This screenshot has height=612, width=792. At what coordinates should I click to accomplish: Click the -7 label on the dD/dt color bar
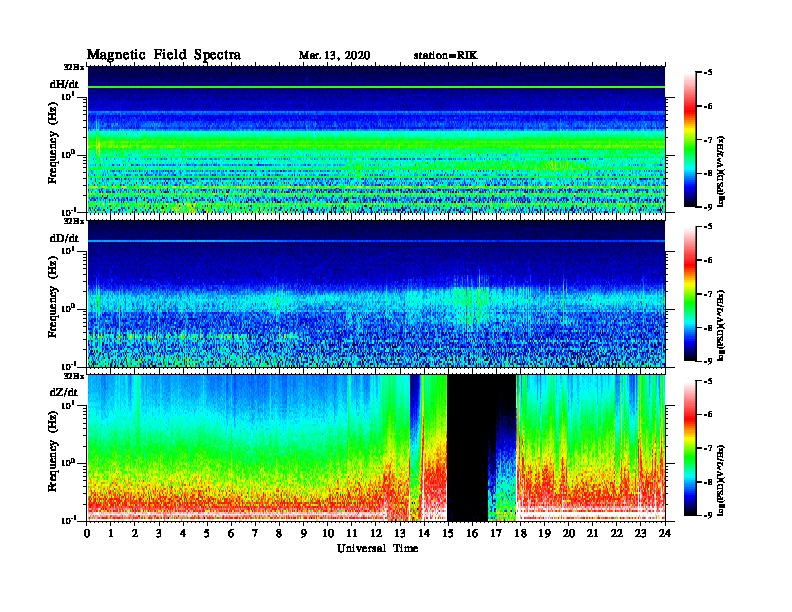(x=708, y=294)
